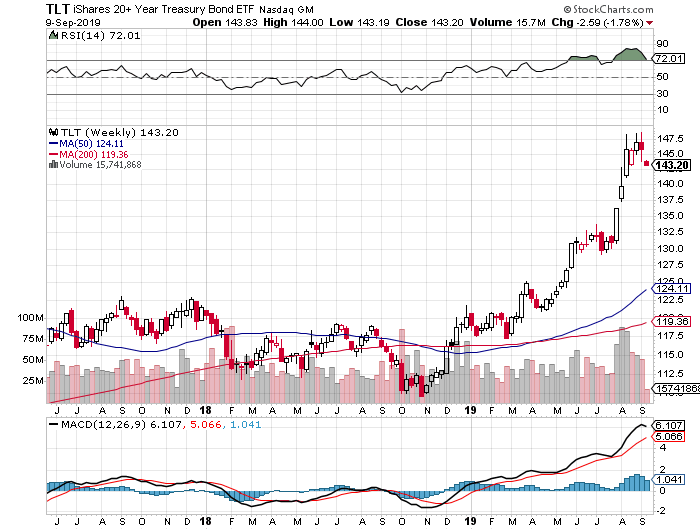This screenshot has width=700, height=530.
Task: Click the Volume 15,741,868 legend icon
Action: [54, 164]
